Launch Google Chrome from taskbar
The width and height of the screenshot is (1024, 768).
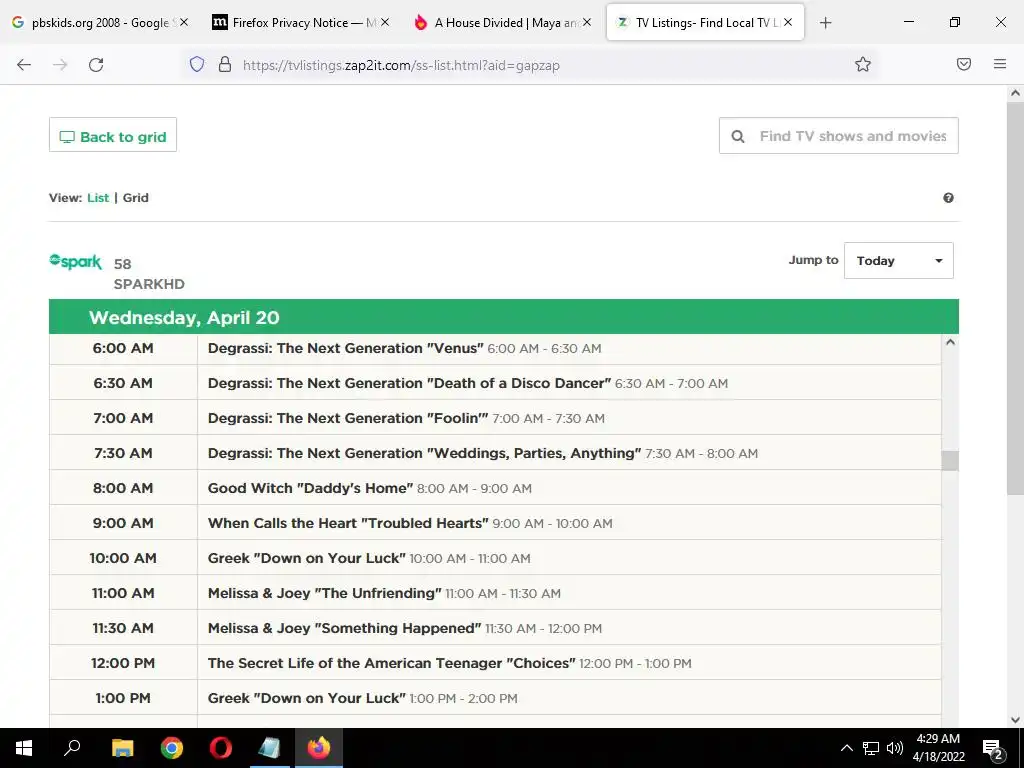coord(172,748)
